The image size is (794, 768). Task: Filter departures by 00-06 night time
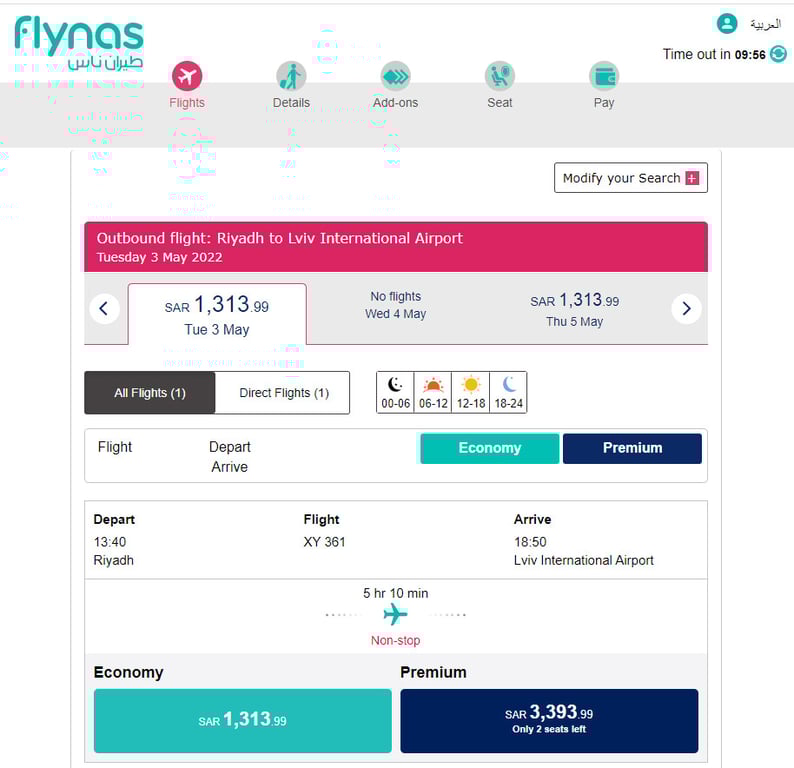tap(395, 393)
